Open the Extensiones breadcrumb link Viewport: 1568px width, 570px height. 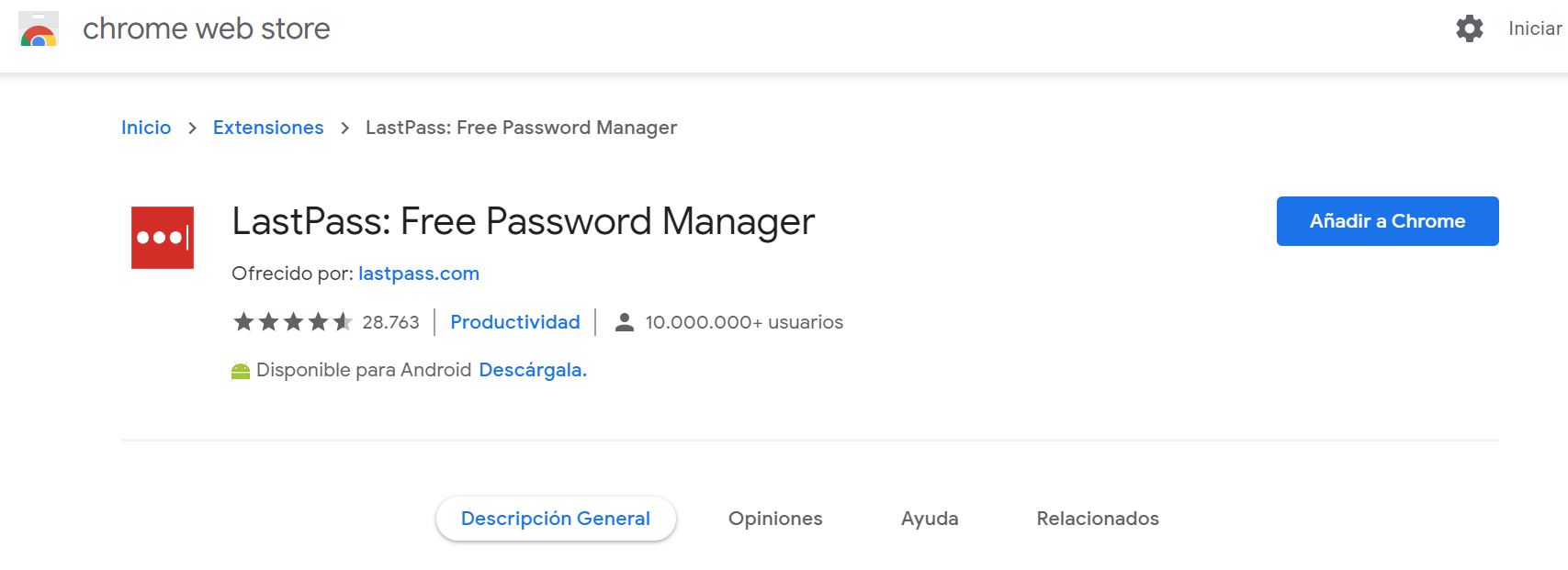[x=268, y=128]
